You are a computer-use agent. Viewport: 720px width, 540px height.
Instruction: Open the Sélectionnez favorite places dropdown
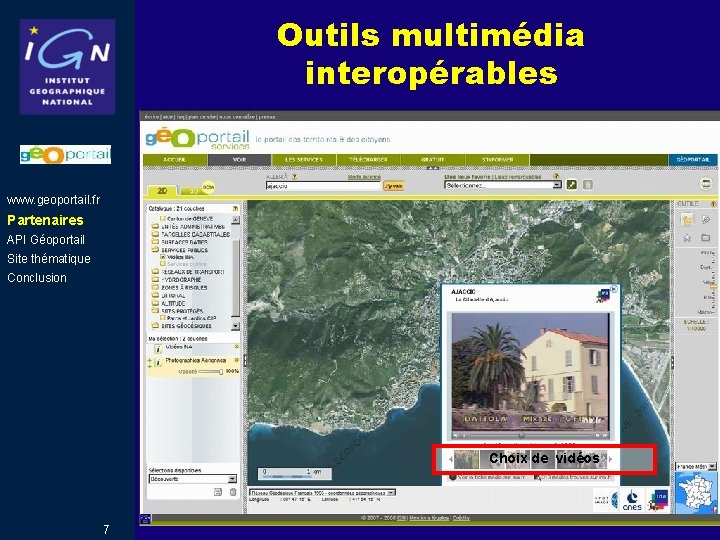[503, 185]
